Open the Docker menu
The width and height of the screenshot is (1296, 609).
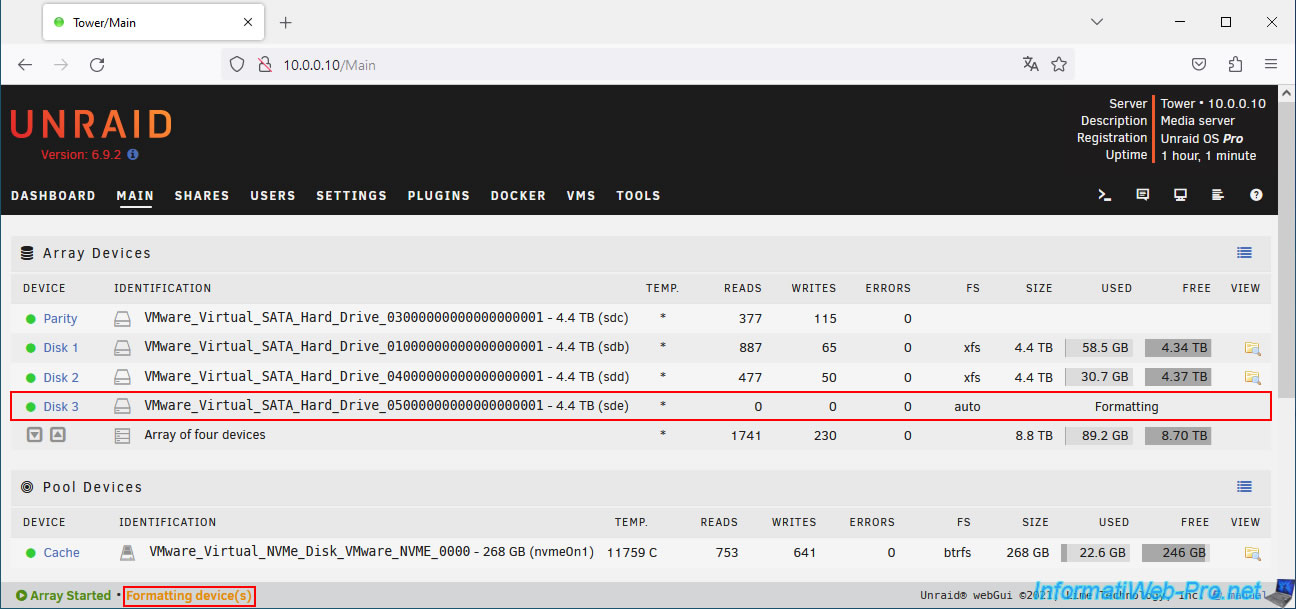518,196
